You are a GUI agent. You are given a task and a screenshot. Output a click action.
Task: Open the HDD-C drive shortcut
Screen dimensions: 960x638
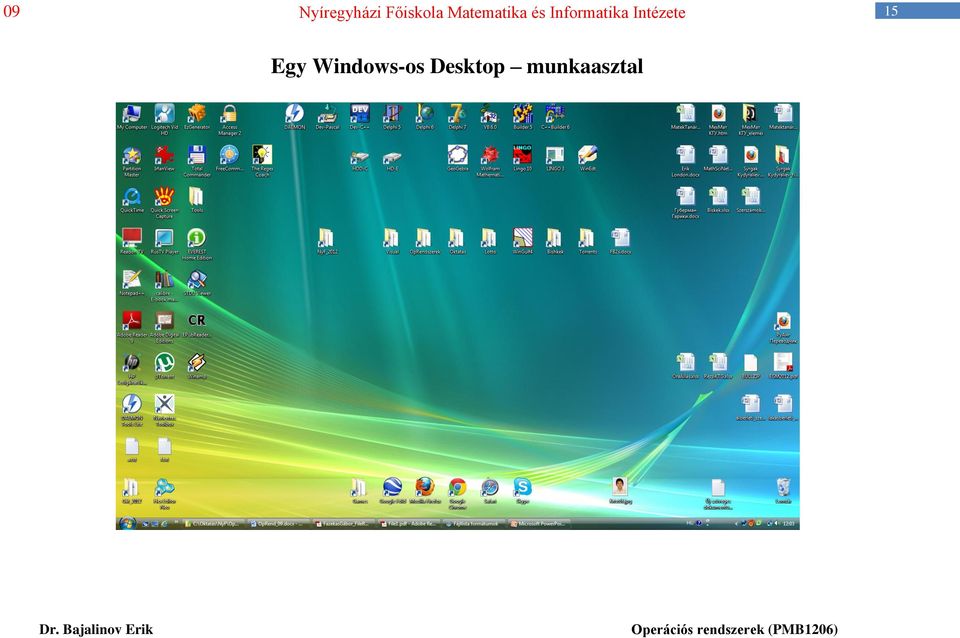point(359,161)
